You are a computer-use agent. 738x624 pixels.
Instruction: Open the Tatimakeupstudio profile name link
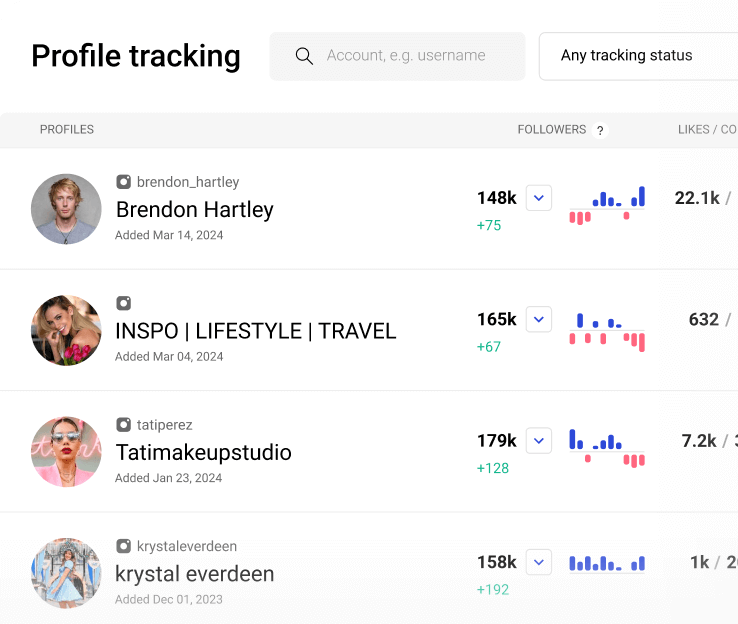pos(203,452)
